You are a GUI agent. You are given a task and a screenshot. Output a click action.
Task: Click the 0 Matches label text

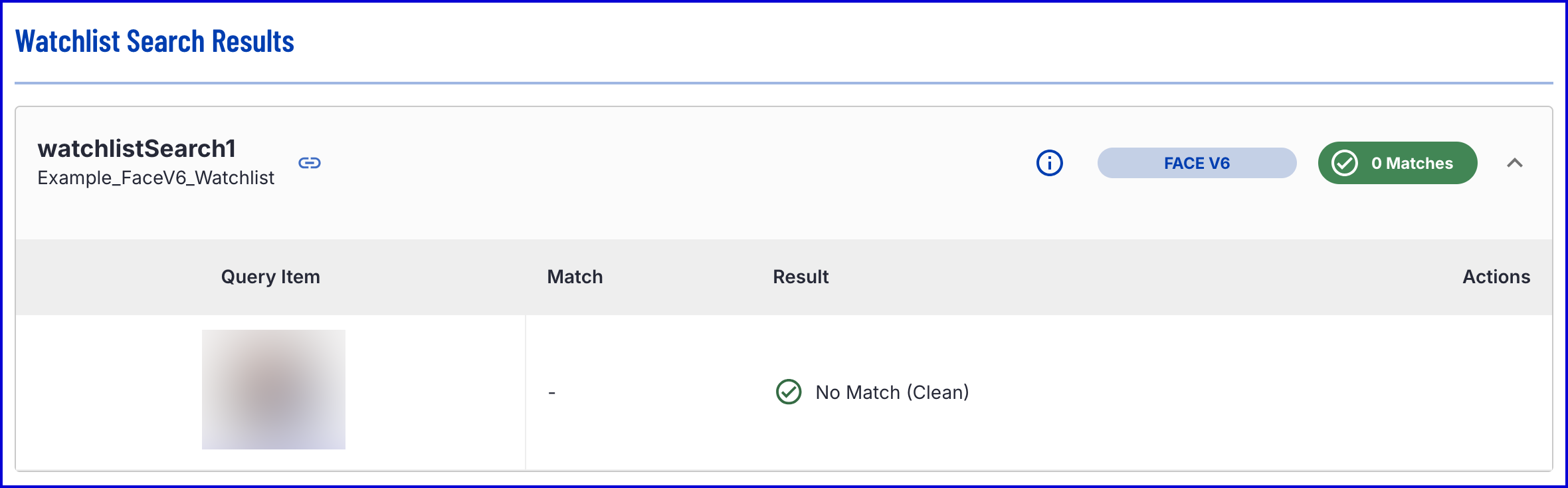pyautogui.click(x=1412, y=163)
